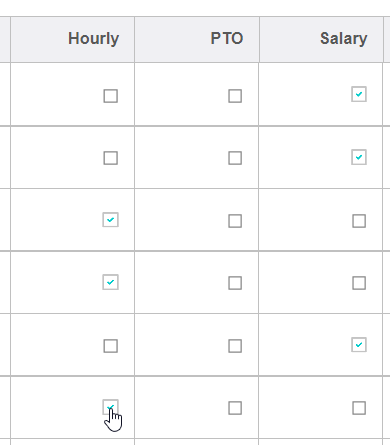The width and height of the screenshot is (390, 445).
Task: Enable Hourly in the second row
Action: pos(111,158)
